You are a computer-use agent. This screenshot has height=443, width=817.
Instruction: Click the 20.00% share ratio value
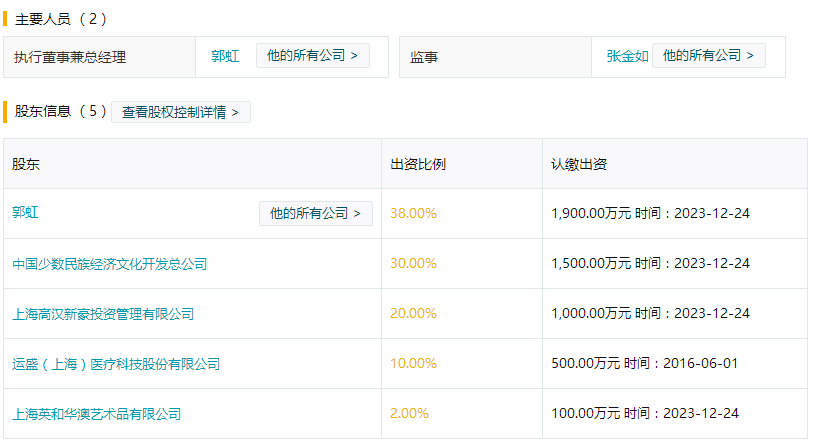[413, 314]
